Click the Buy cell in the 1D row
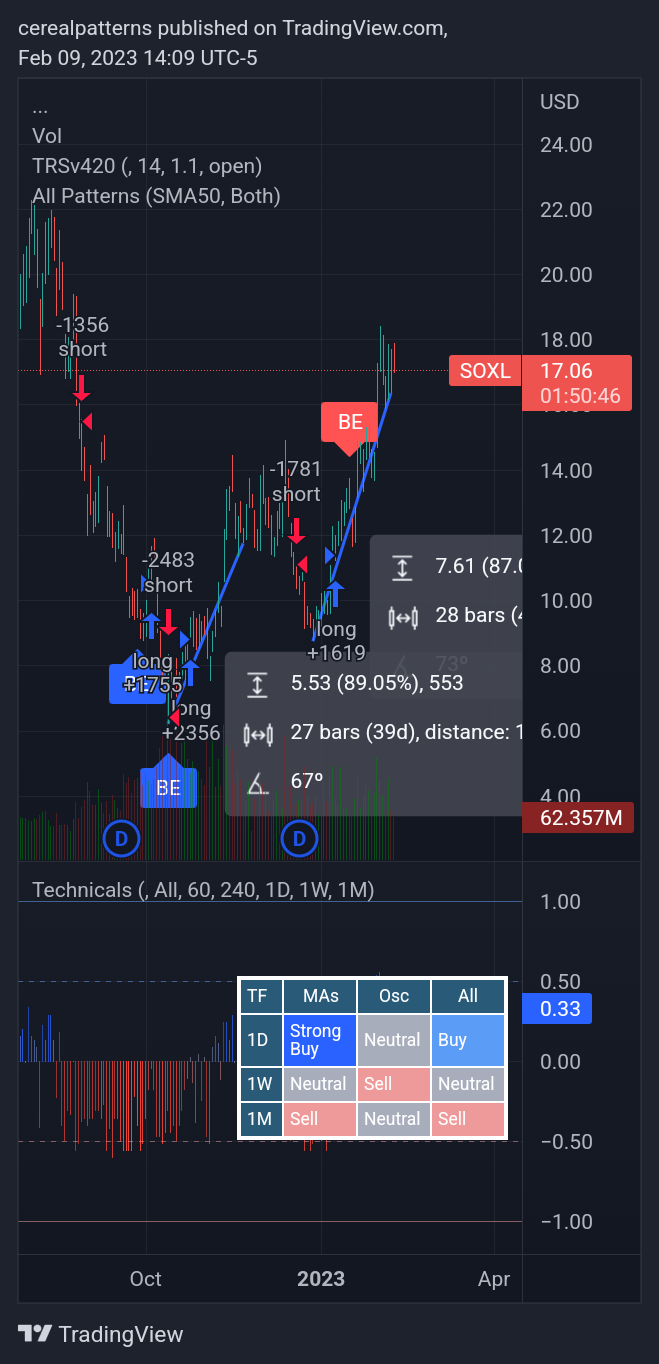Screen dimensions: 659x1364 (467, 1040)
